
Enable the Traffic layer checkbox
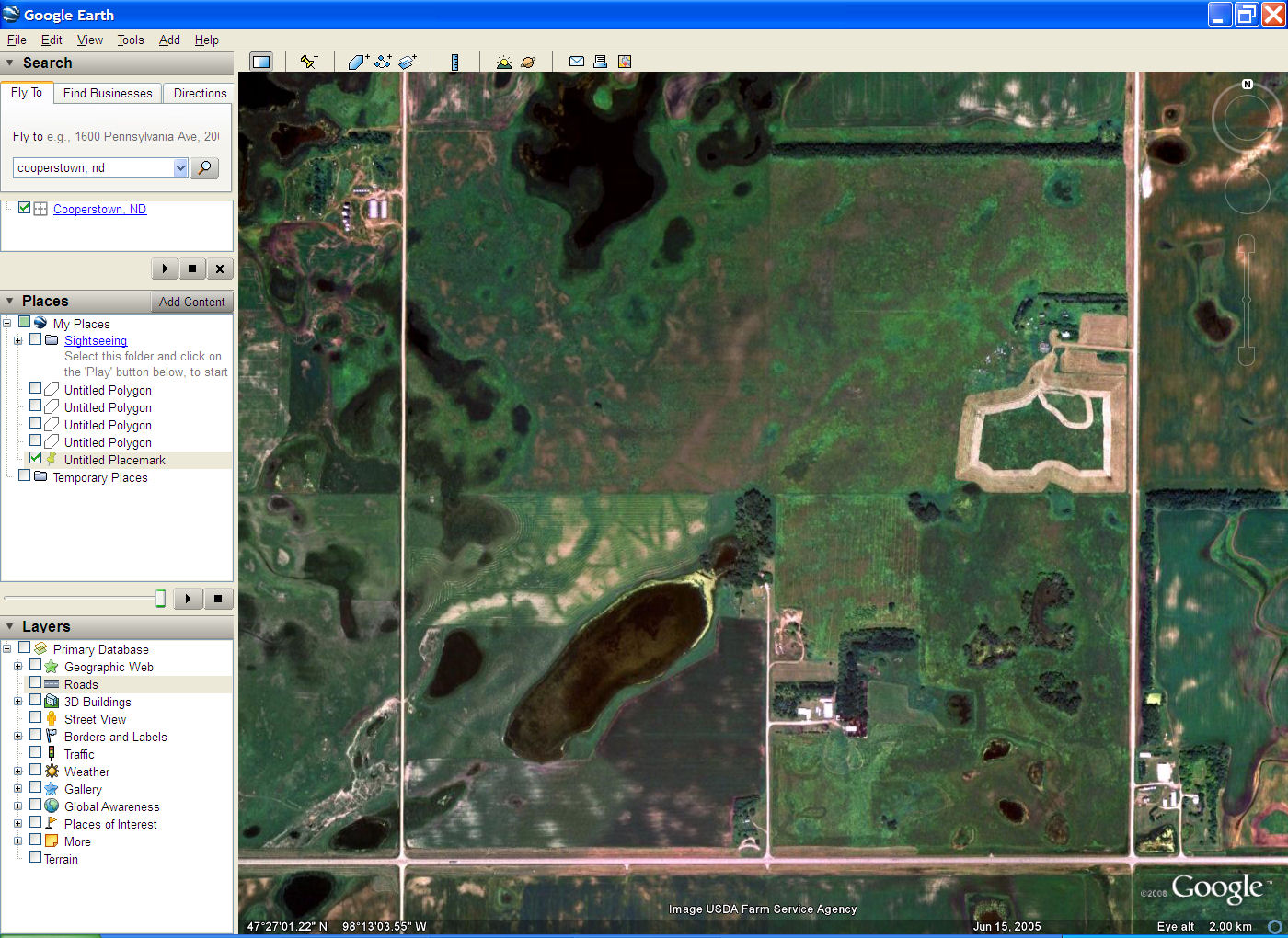pyautogui.click(x=35, y=752)
